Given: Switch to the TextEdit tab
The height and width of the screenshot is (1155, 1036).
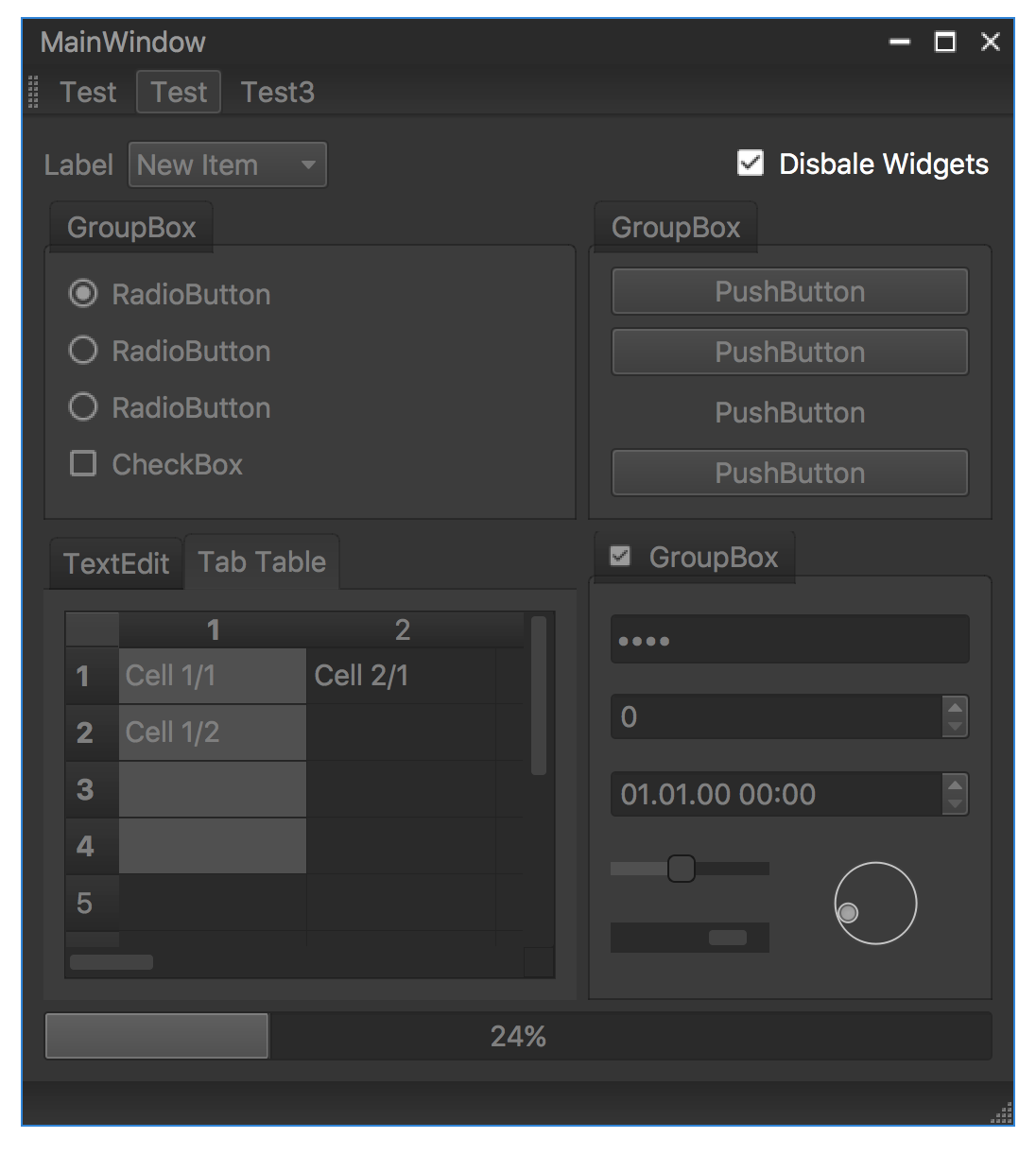Looking at the screenshot, I should point(115,563).
